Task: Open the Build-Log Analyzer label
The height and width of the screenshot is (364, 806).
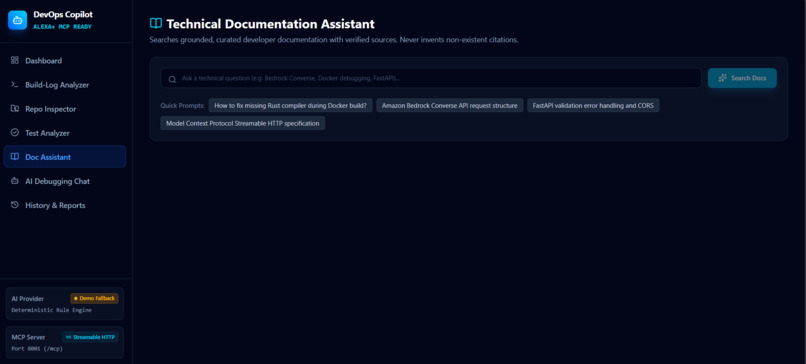Action: (57, 85)
